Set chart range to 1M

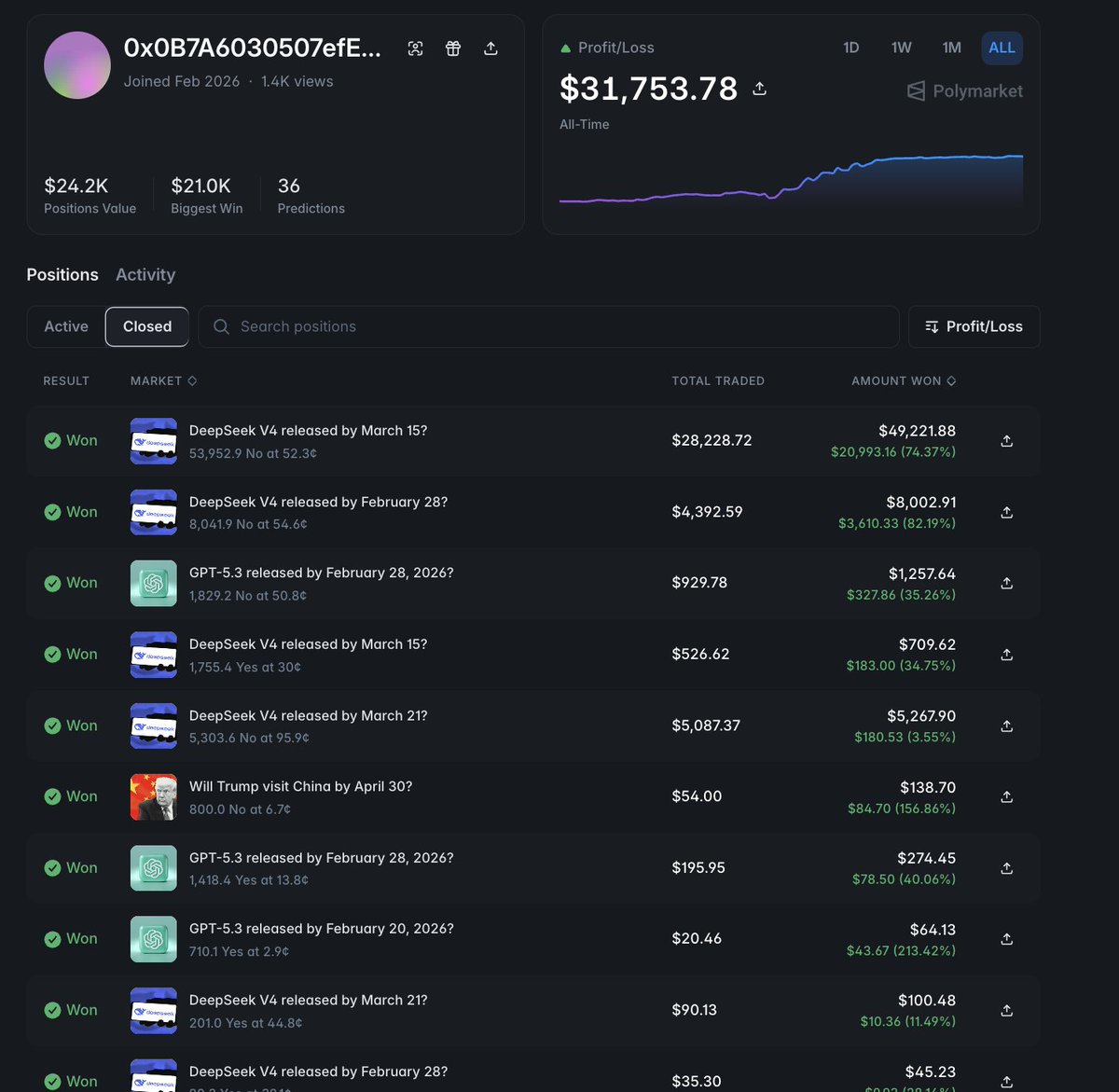(x=951, y=48)
